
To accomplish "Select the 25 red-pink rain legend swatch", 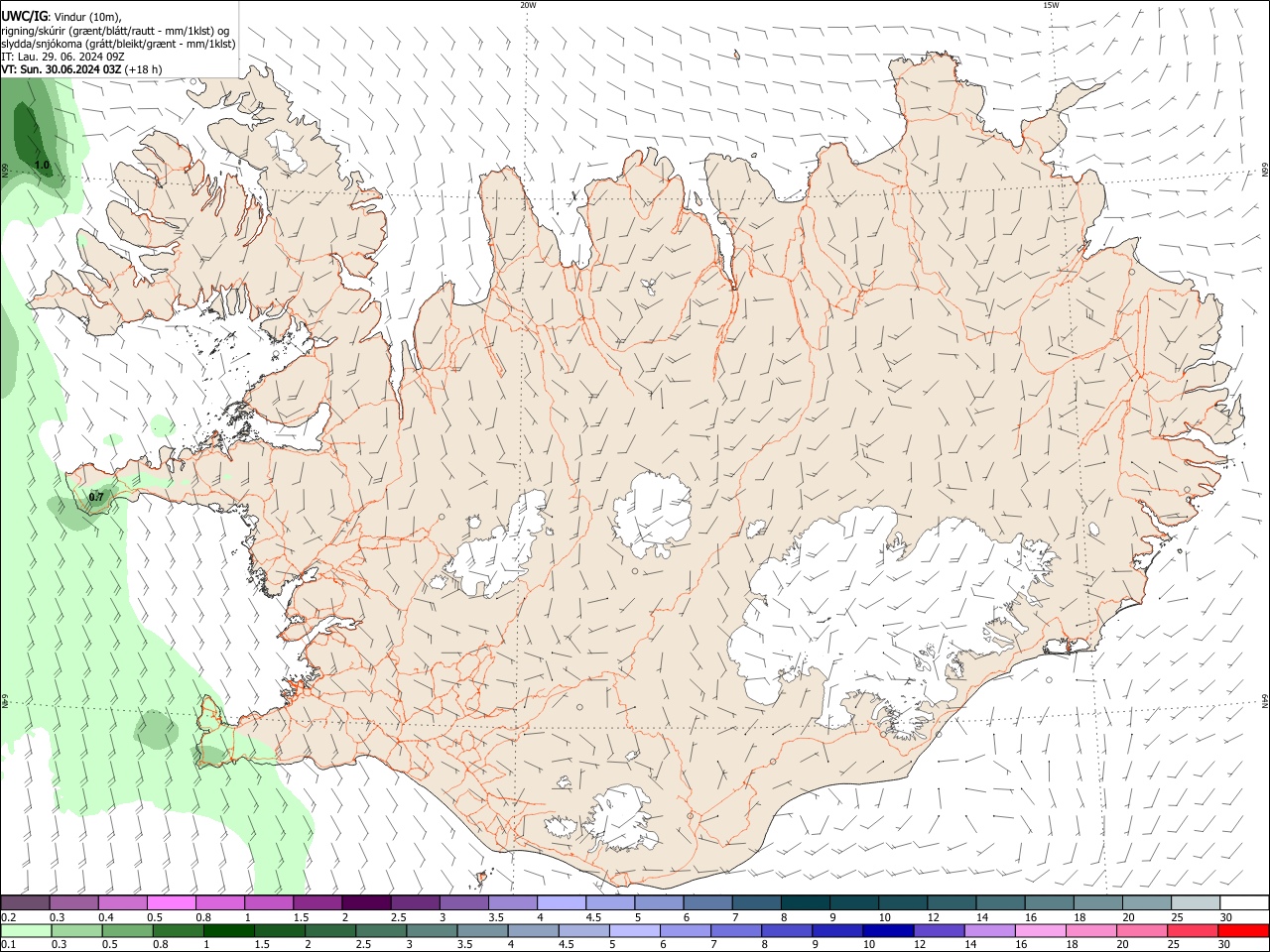I will point(1191,931).
